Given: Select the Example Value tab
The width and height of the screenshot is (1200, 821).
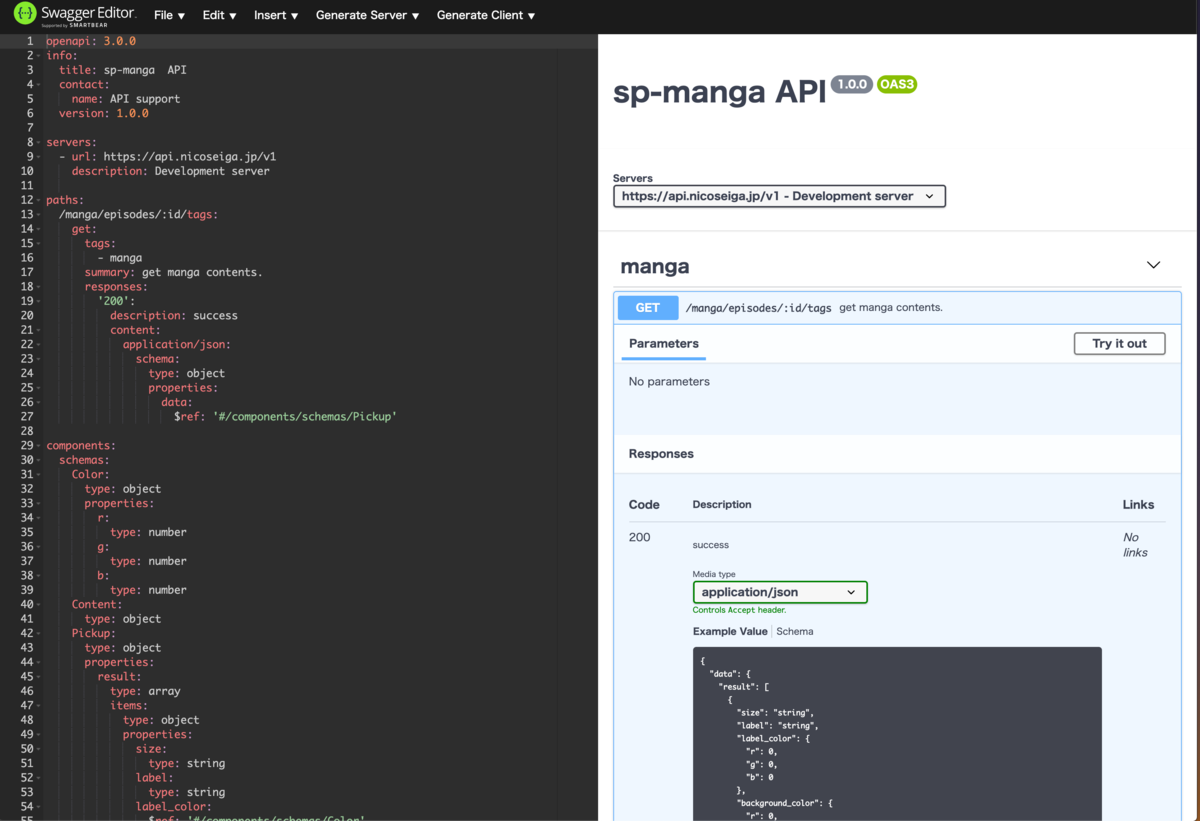Looking at the screenshot, I should [730, 631].
